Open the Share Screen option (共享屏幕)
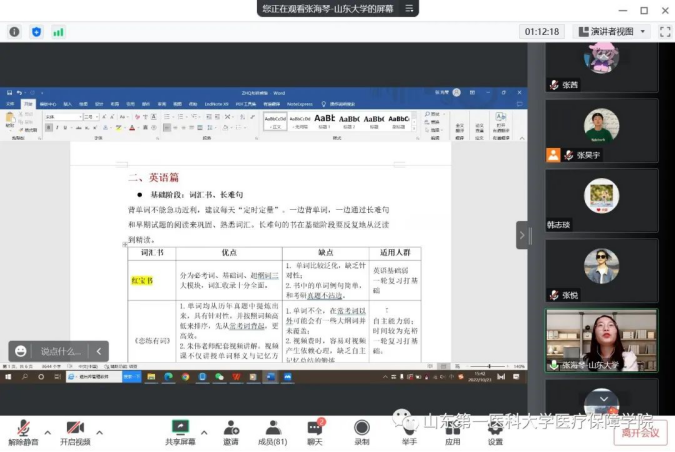This screenshot has height=452, width=675. click(x=180, y=429)
